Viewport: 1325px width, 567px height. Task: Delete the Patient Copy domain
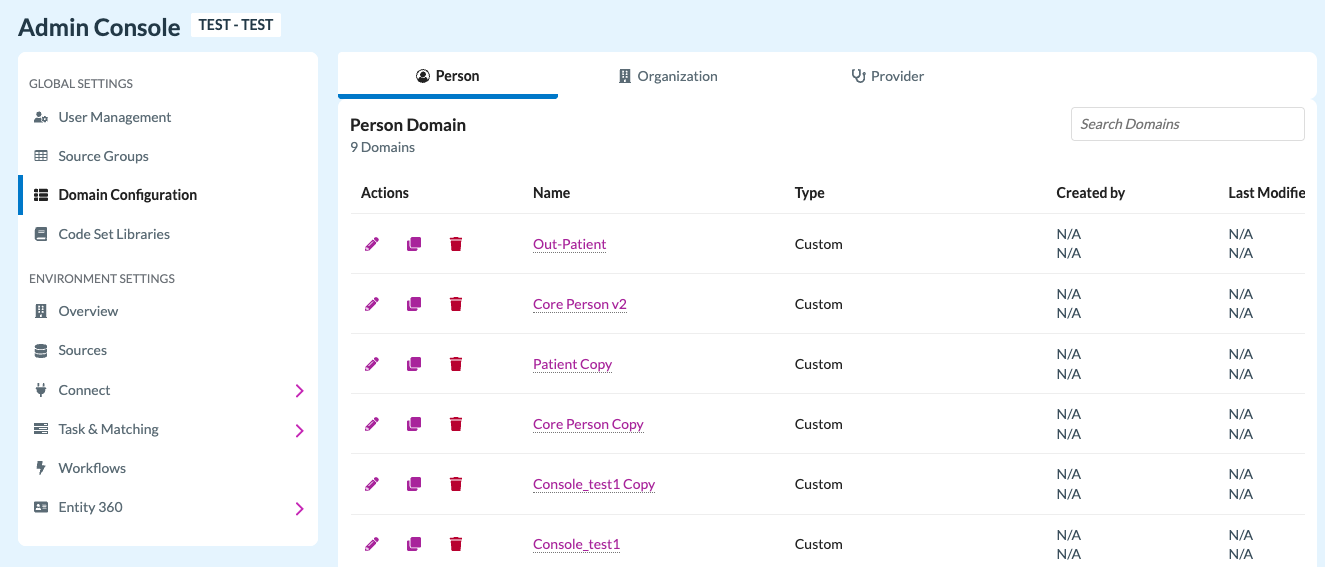click(x=456, y=364)
